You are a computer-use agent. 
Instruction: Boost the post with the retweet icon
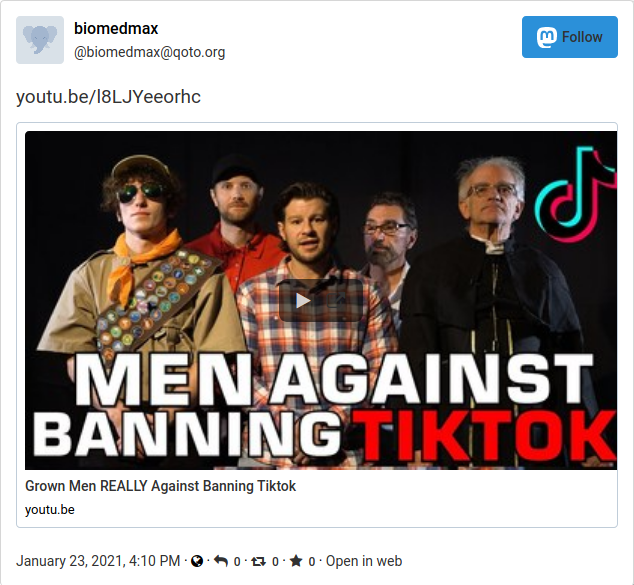click(x=258, y=561)
